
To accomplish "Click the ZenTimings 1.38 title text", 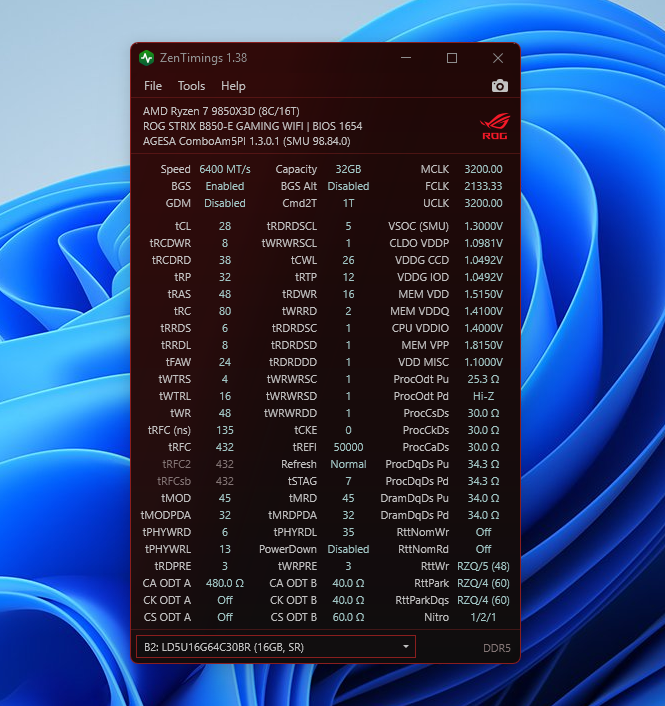I will pos(203,58).
